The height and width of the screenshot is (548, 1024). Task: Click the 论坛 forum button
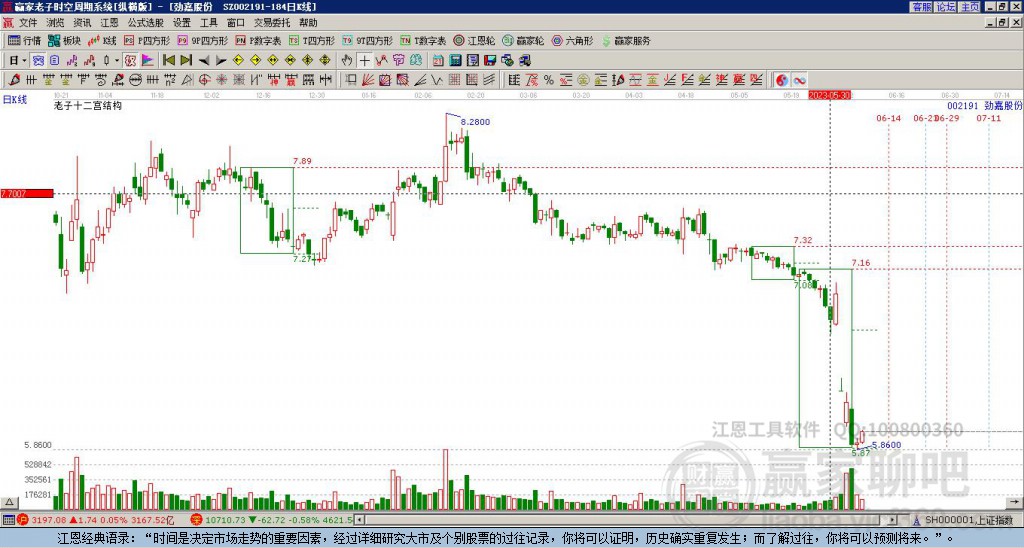coord(946,7)
